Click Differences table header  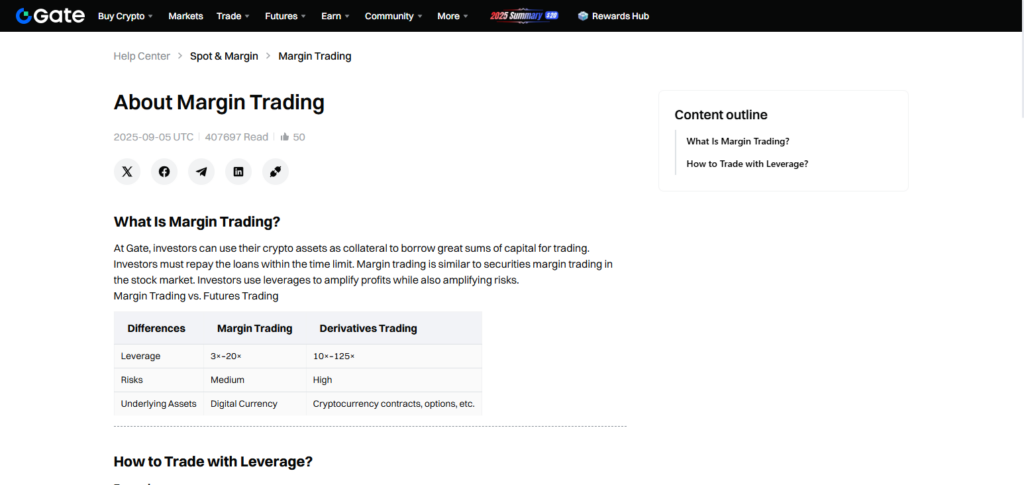156,328
